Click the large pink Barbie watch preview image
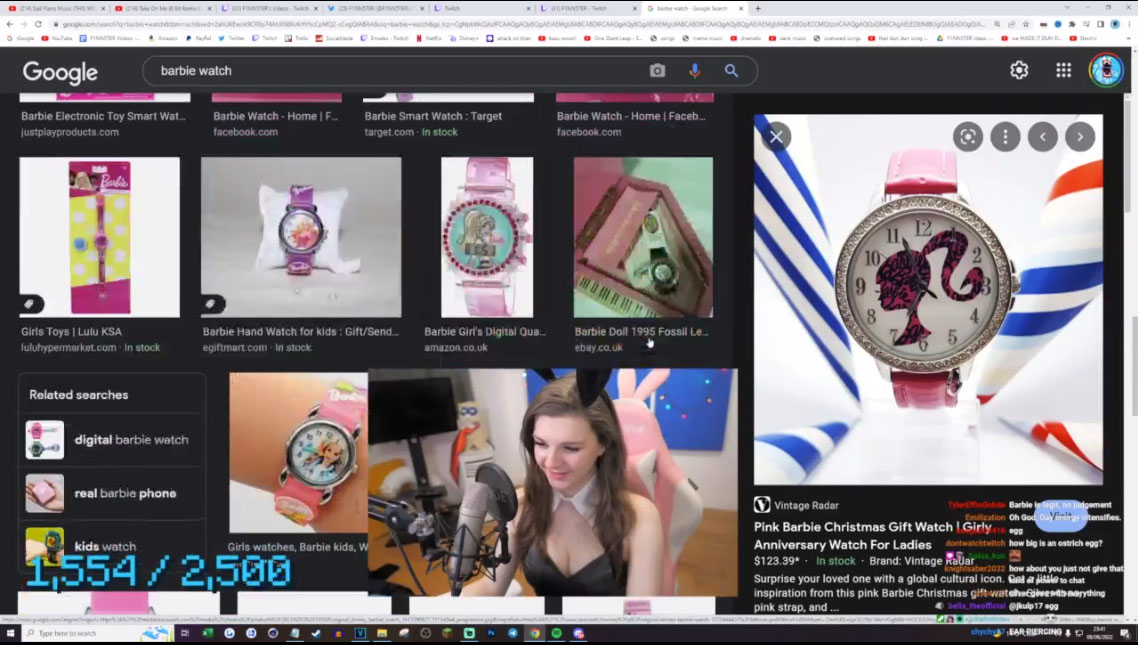Screen dimensions: 1138x645 click(928, 300)
